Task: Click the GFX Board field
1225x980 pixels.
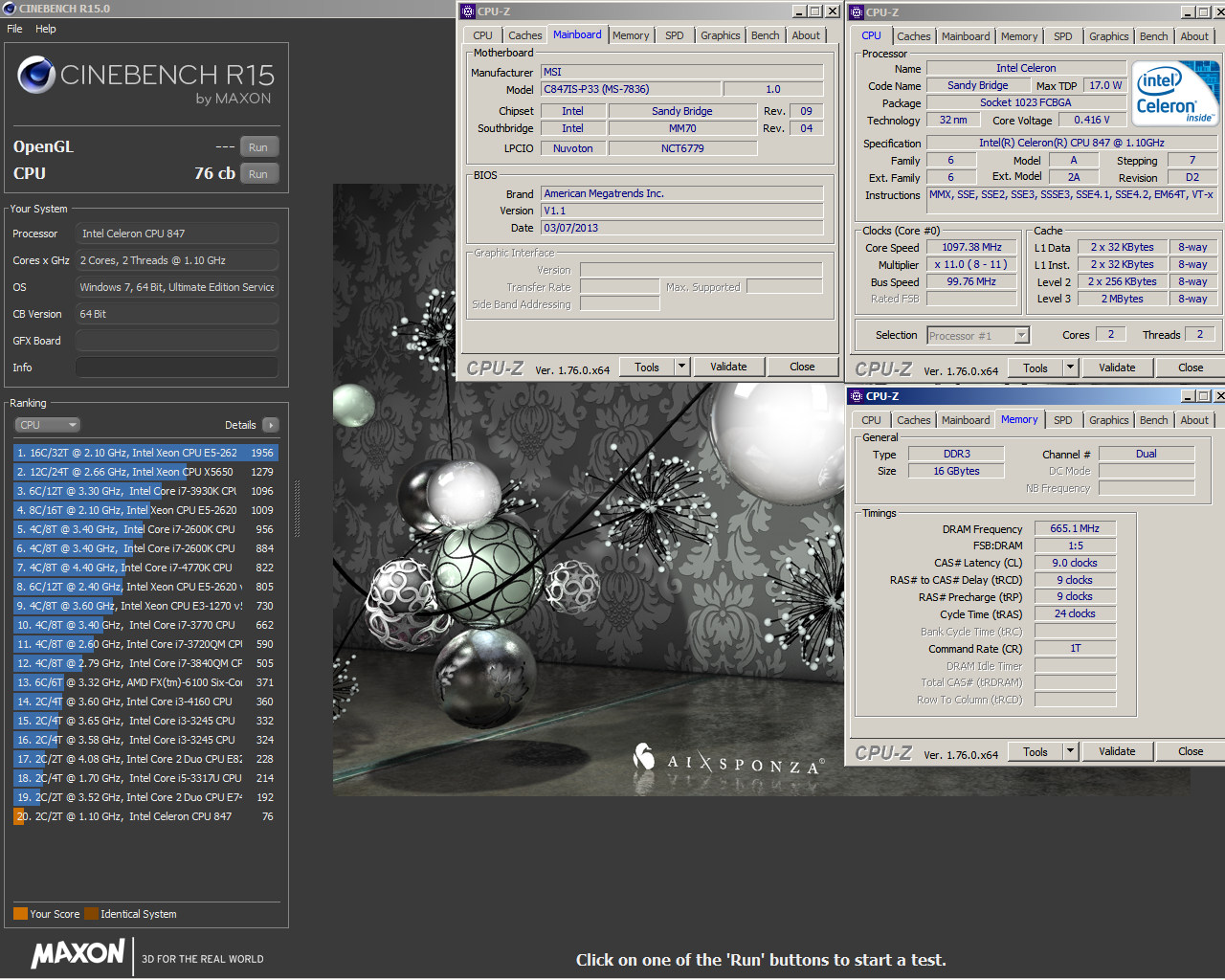Action: click(x=177, y=341)
